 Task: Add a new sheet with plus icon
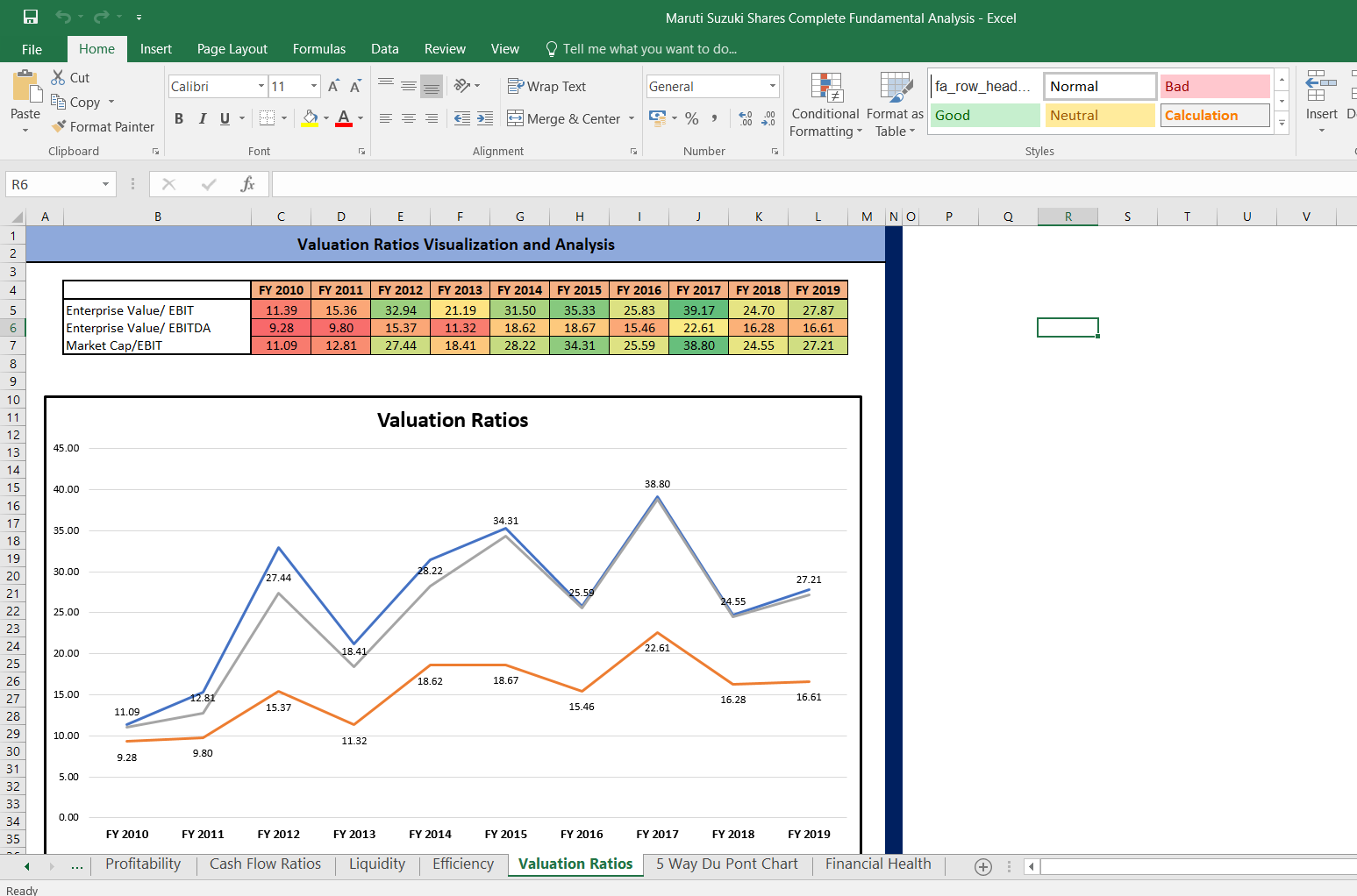click(x=983, y=866)
